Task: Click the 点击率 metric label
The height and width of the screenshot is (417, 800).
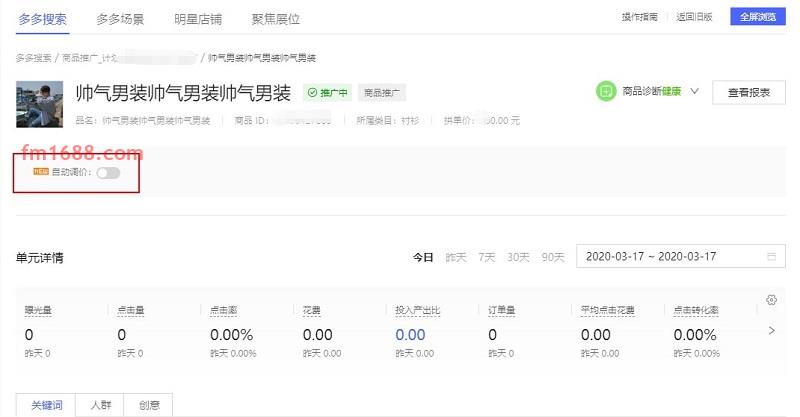Action: [223, 310]
